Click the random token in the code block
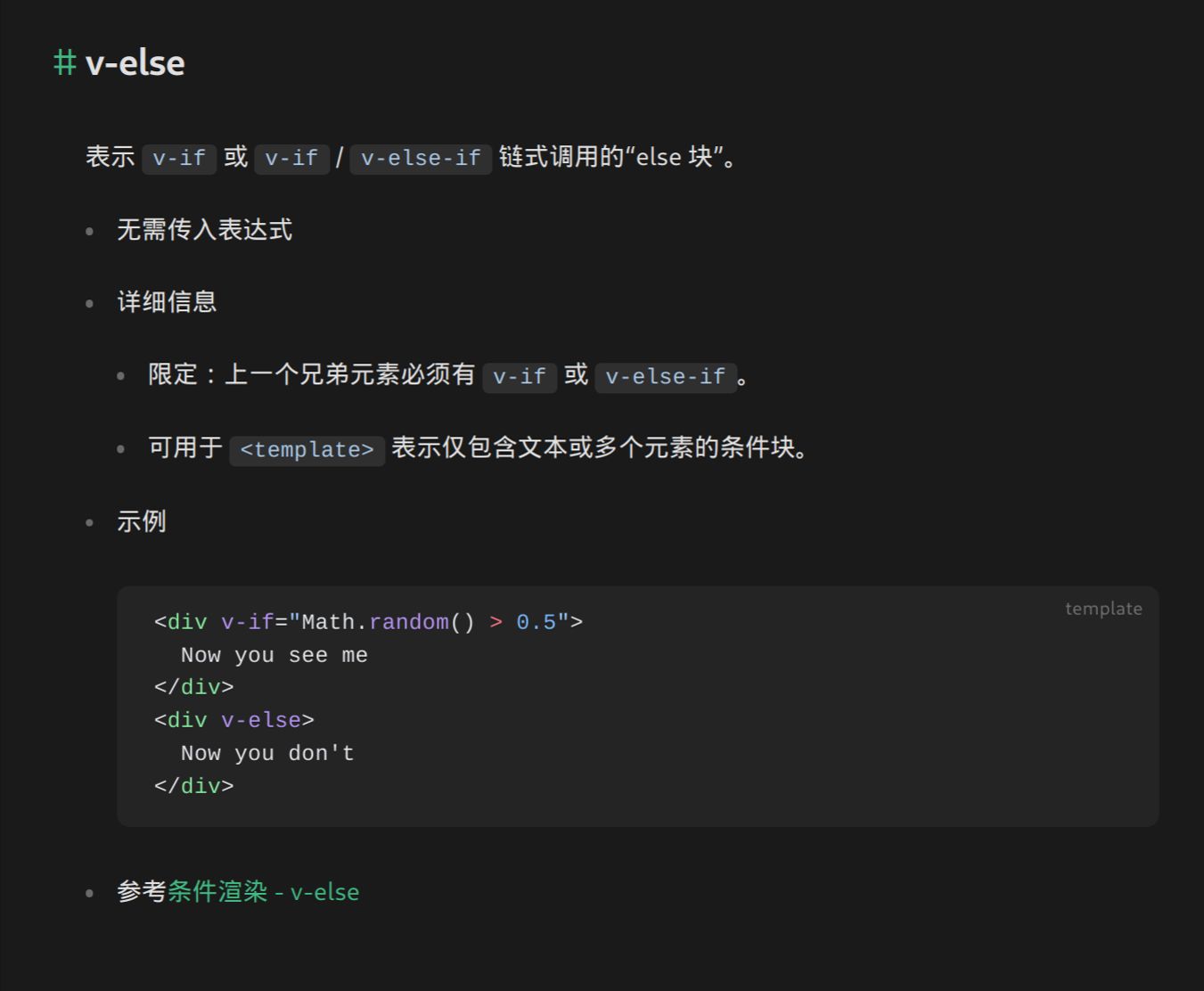Image resolution: width=1204 pixels, height=991 pixels. pos(409,622)
